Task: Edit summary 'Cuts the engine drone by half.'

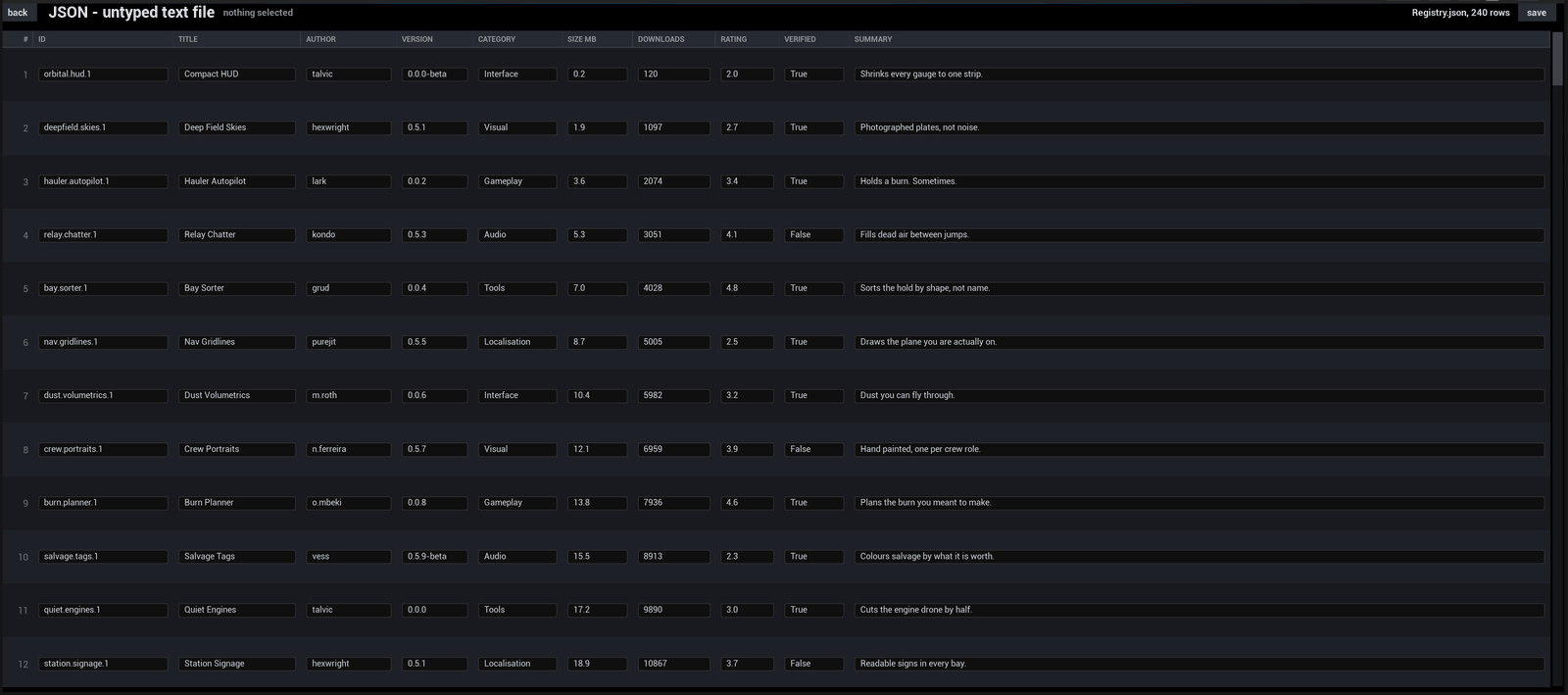Action: click(x=1200, y=610)
